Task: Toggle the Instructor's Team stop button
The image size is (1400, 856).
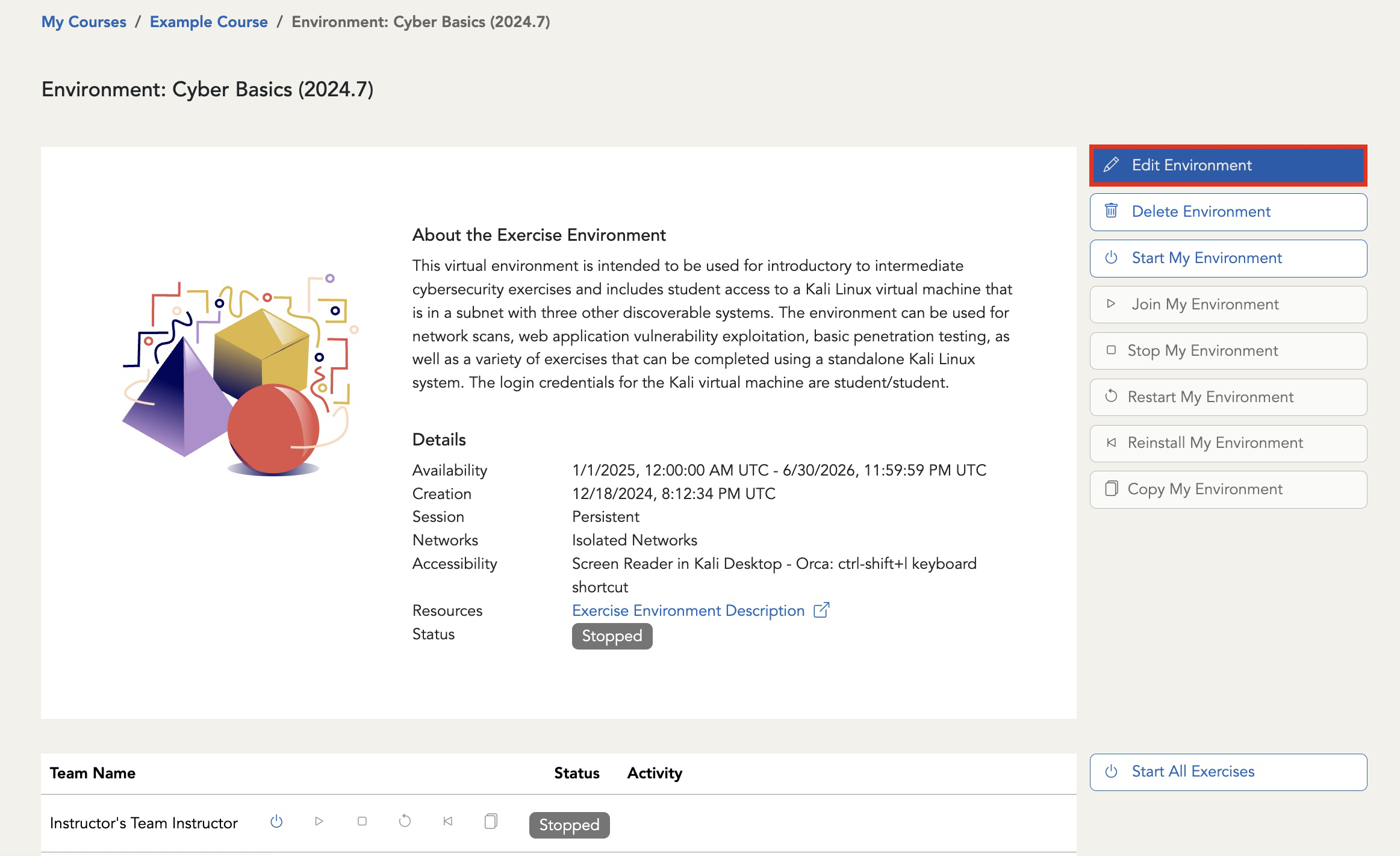Action: pyautogui.click(x=362, y=823)
